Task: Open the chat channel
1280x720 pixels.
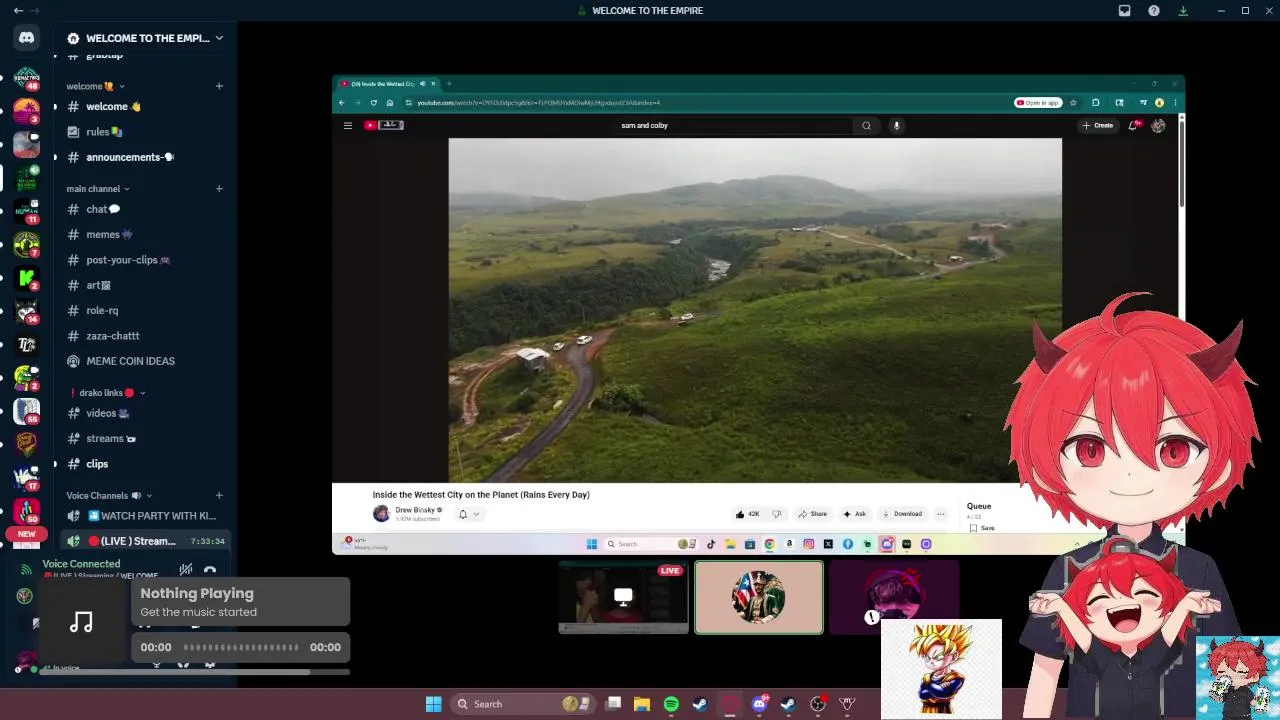Action: 144,209
